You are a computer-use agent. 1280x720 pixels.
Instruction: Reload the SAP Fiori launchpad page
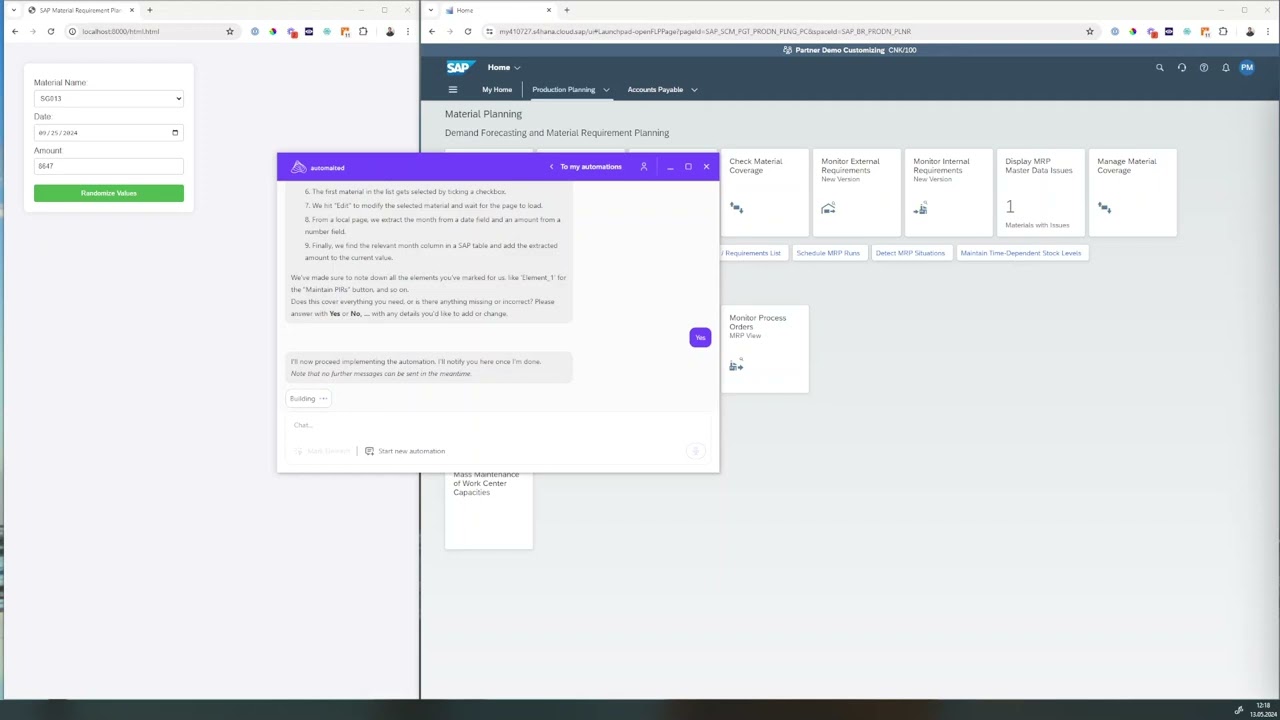tap(467, 31)
